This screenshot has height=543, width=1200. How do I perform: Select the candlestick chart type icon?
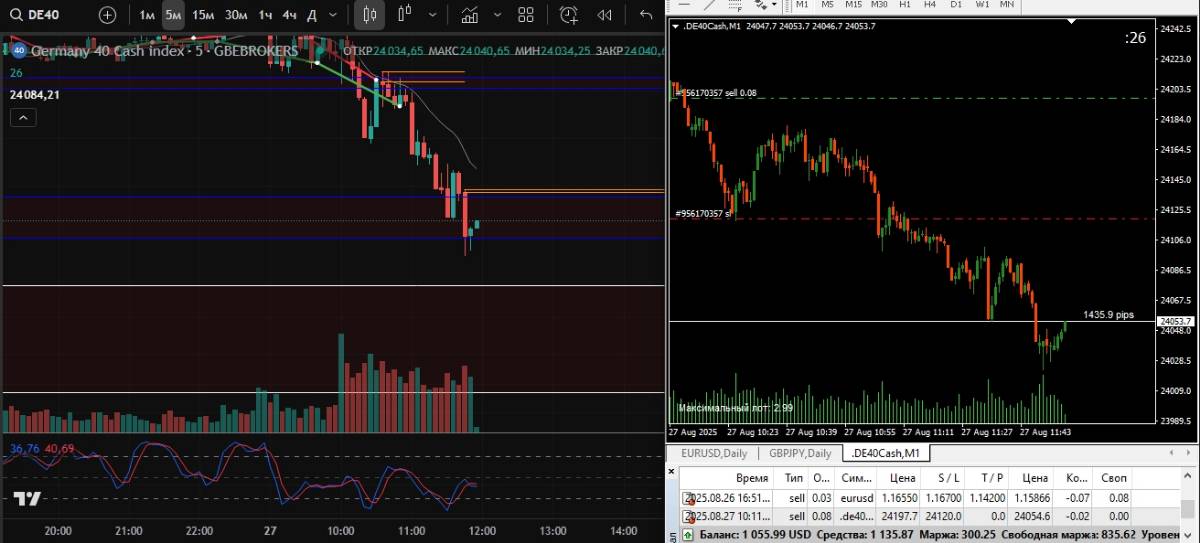(370, 15)
